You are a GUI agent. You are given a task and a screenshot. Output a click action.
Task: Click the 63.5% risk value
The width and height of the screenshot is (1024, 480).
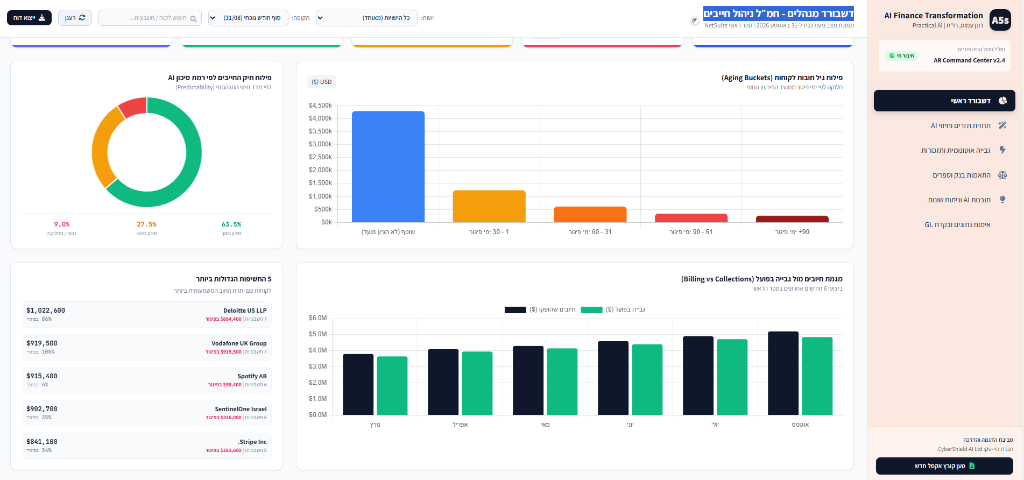232,224
